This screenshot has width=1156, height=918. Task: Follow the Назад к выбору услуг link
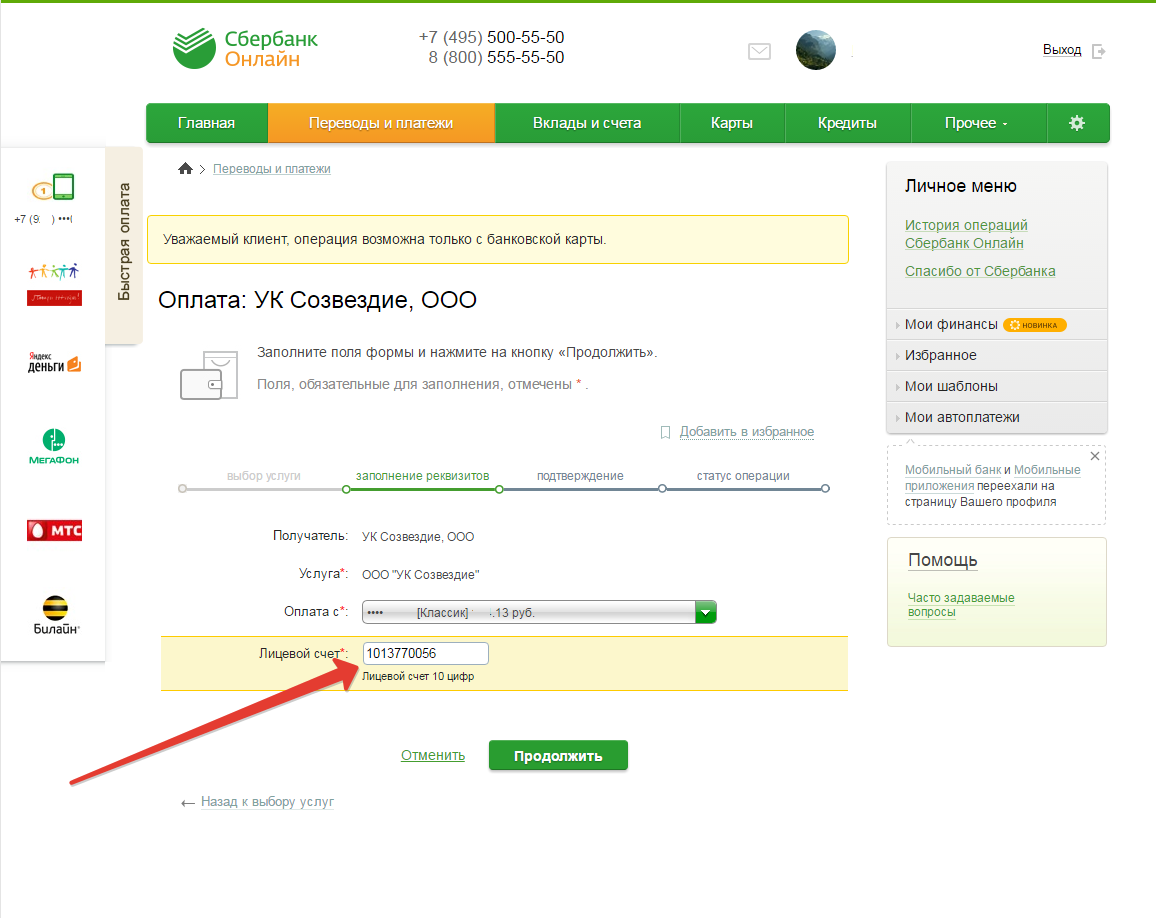tap(268, 801)
